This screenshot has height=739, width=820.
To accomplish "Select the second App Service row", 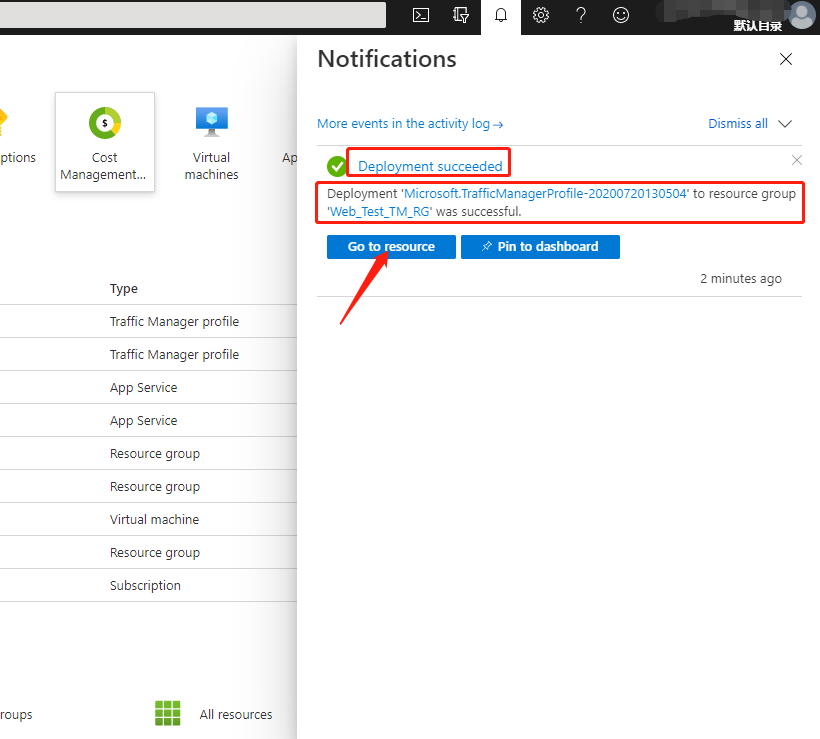I will 148,420.
